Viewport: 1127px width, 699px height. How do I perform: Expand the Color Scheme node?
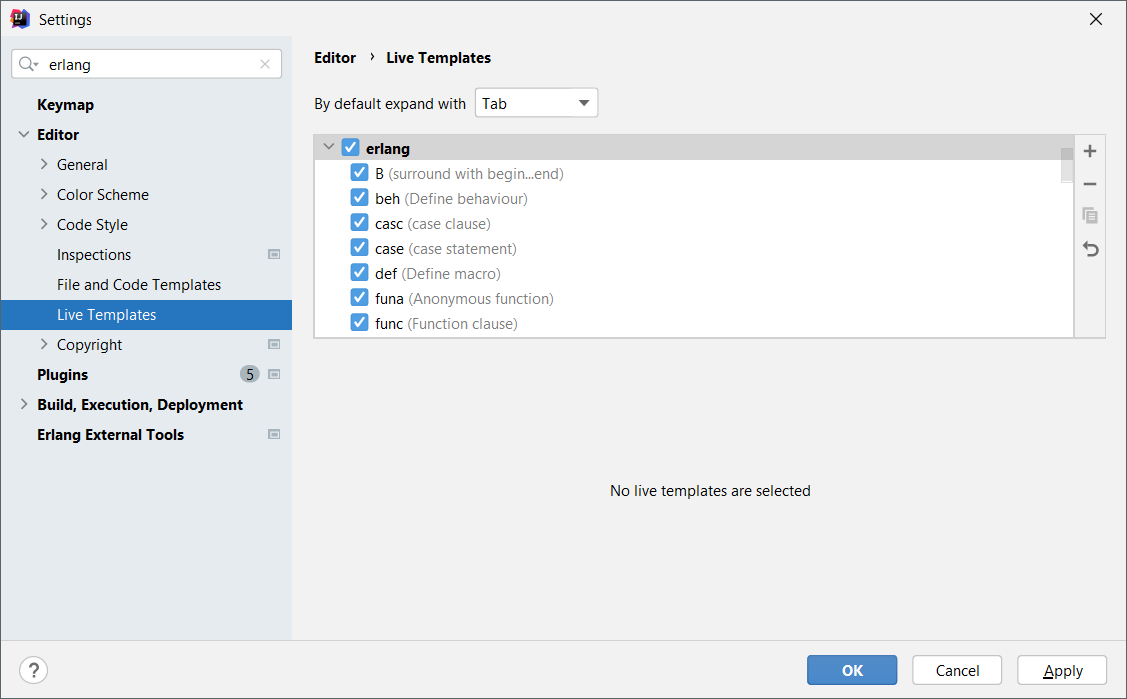coord(44,194)
